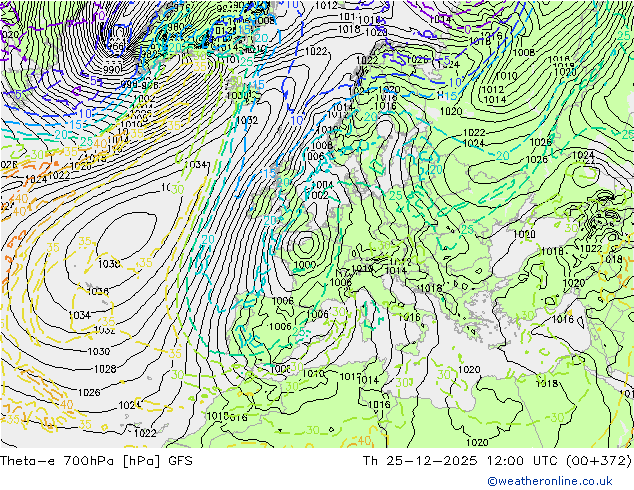Click the "Theta-e 700hPa [hPa] GFS" caption

96,461
